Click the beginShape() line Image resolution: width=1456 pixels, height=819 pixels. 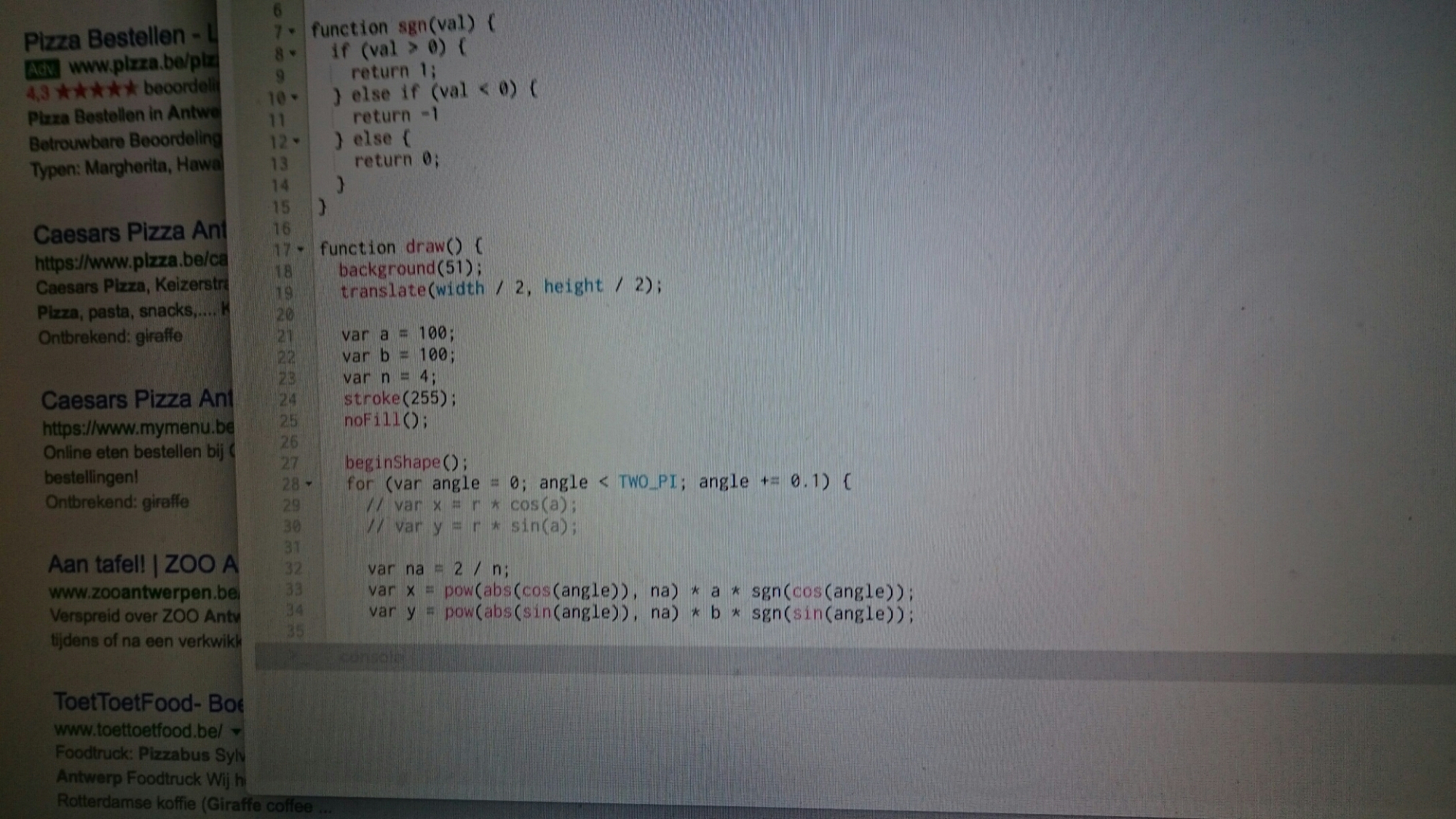point(406,462)
